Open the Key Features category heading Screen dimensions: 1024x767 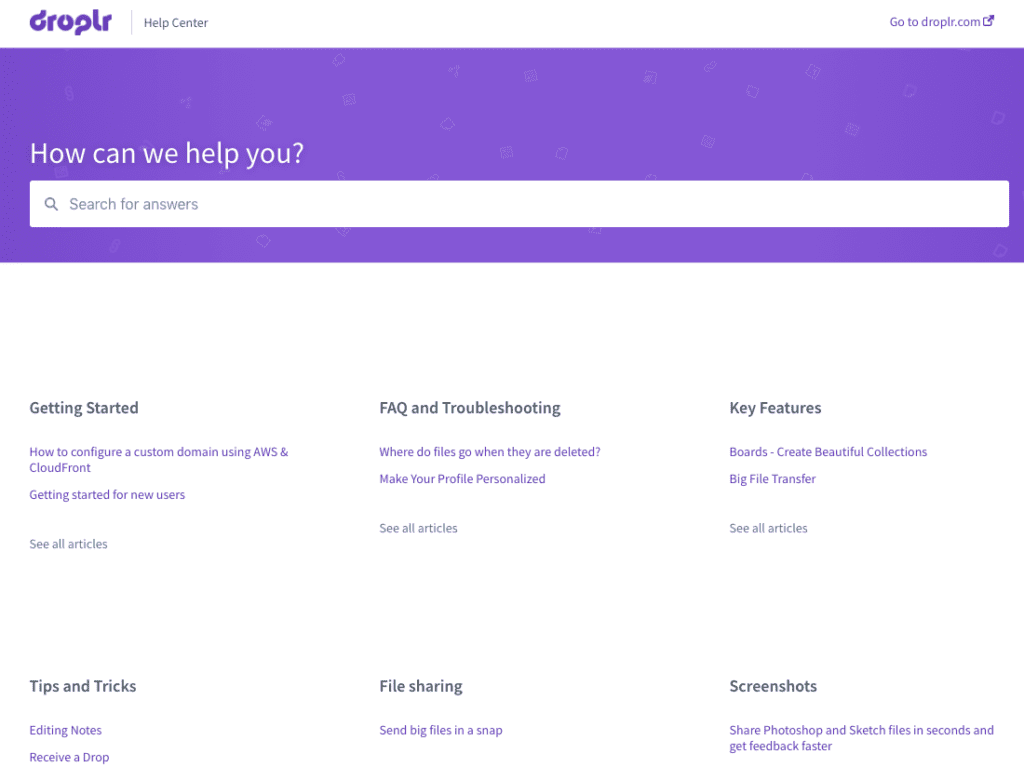click(x=776, y=408)
